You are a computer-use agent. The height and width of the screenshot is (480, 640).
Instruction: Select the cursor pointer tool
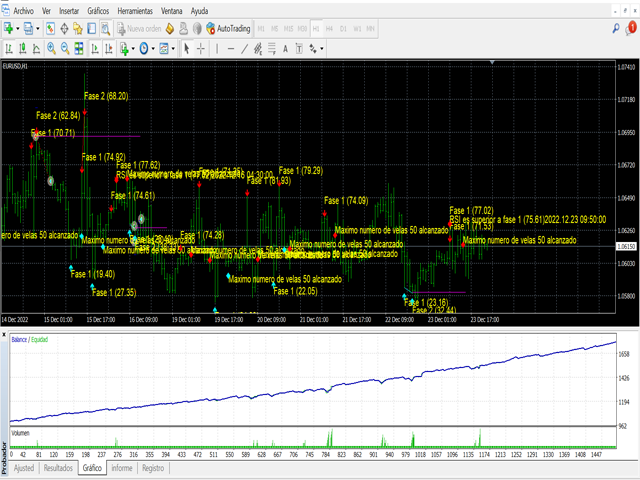click(187, 49)
